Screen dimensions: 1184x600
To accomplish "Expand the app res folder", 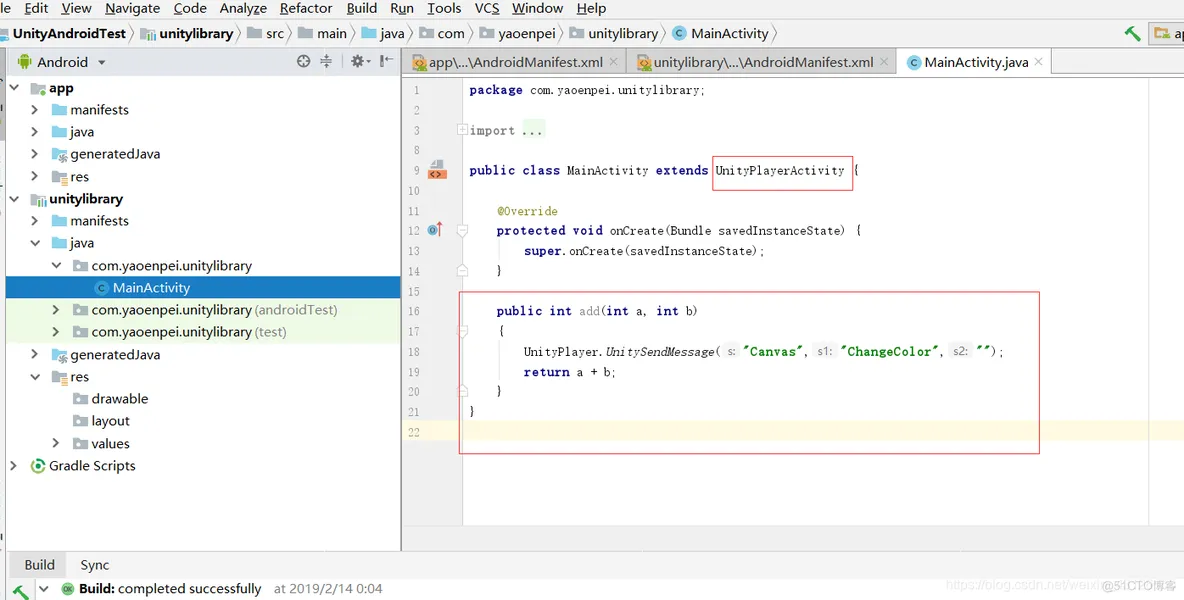I will tap(35, 176).
